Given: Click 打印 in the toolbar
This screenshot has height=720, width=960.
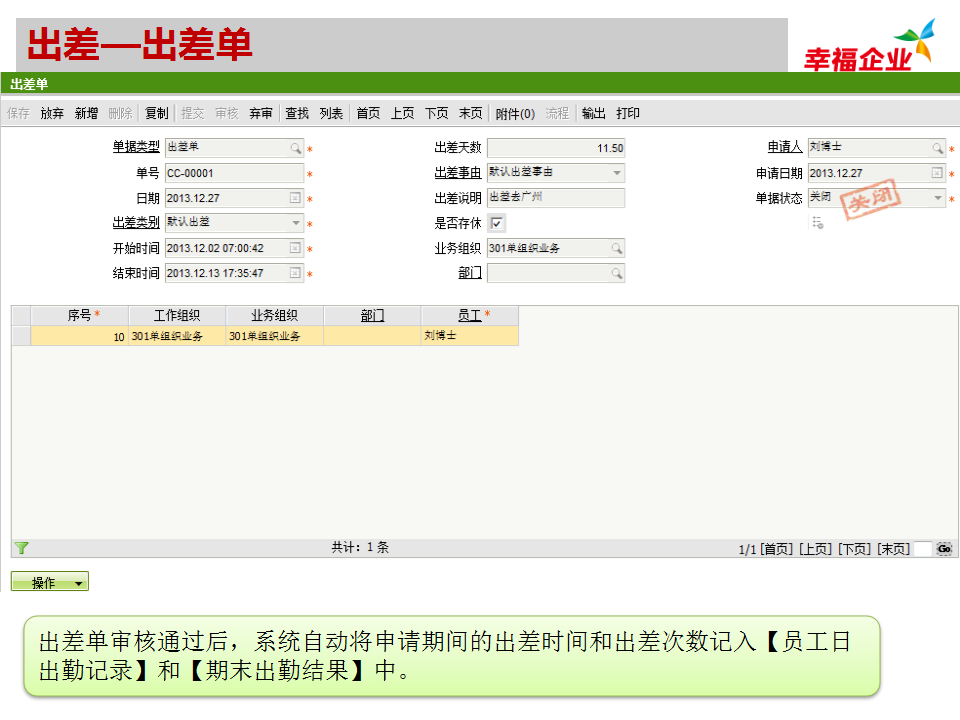Looking at the screenshot, I should (628, 114).
